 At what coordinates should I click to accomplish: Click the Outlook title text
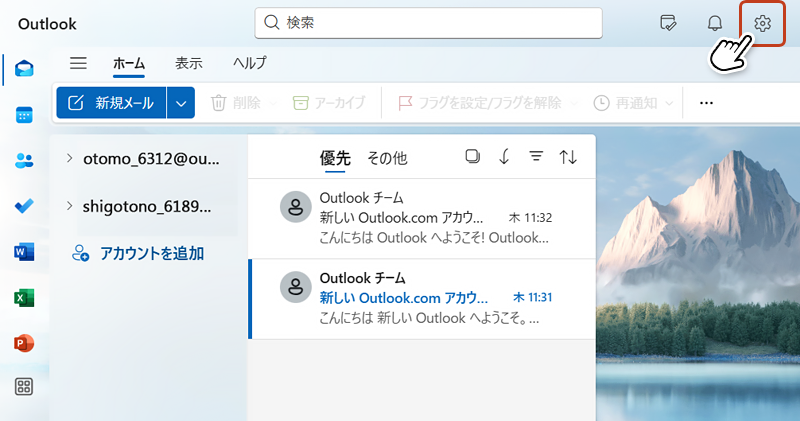click(47, 24)
